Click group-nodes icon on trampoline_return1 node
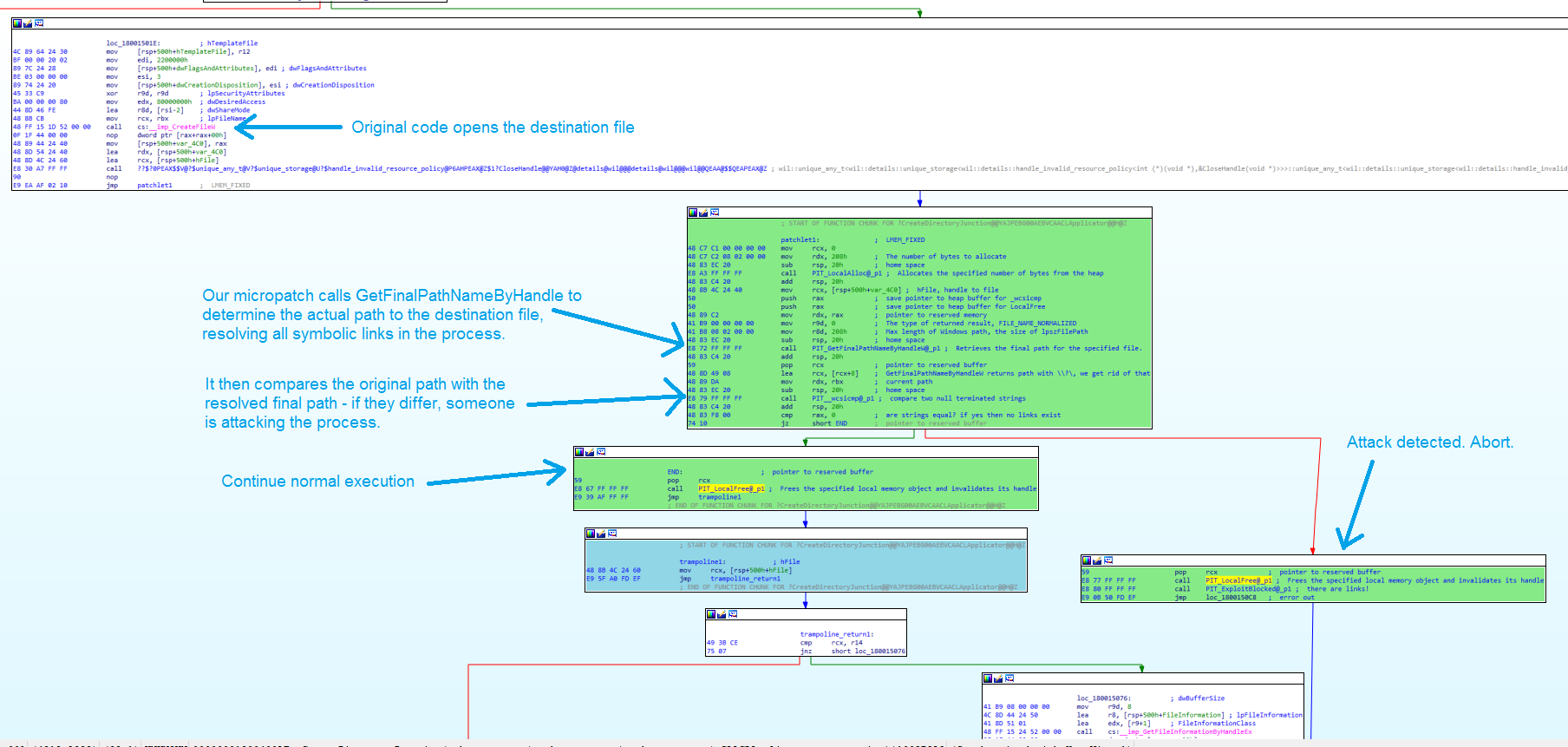Screen dimensions: 1568x747 point(733,614)
